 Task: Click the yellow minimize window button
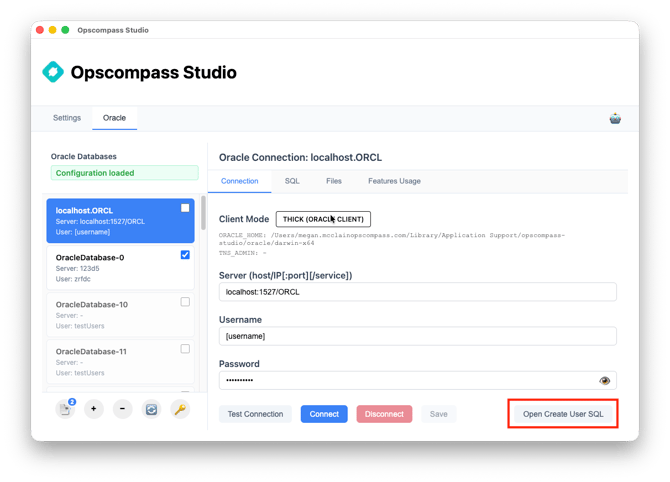pyautogui.click(x=53, y=30)
